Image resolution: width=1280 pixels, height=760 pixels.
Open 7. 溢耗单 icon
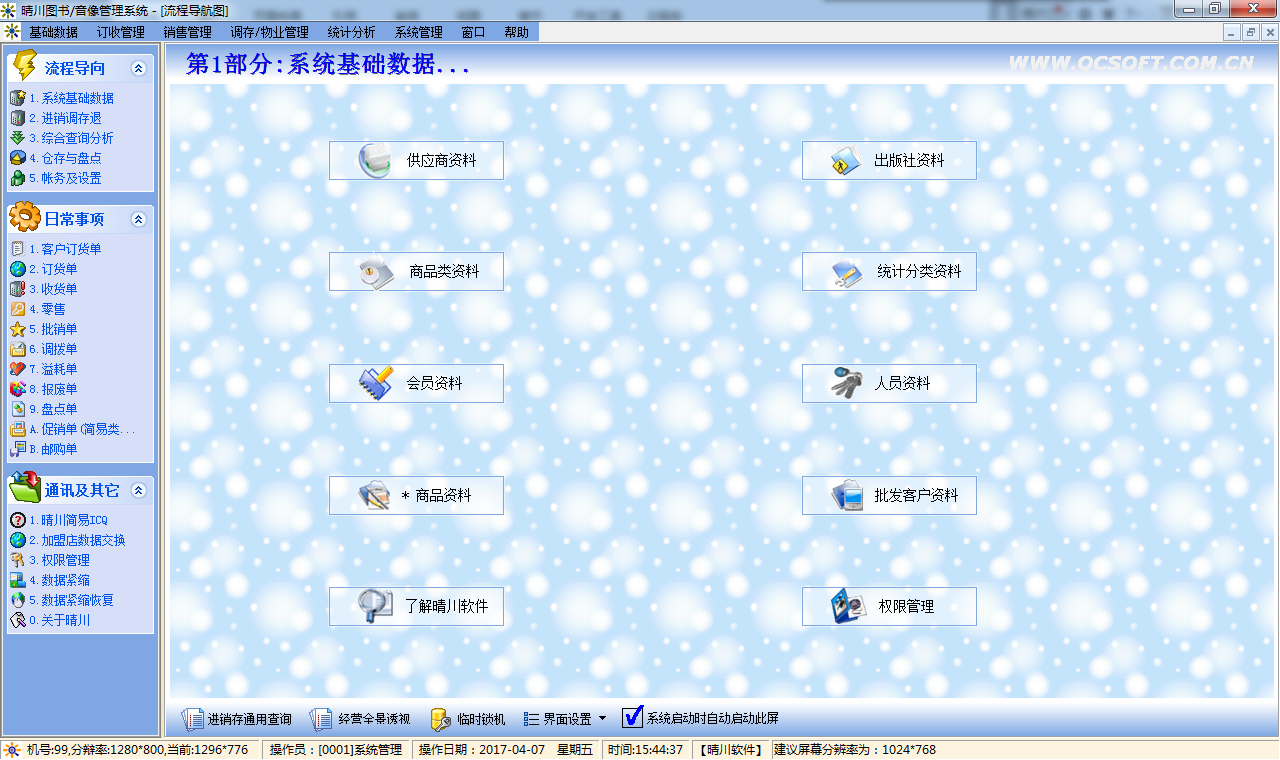click(17, 369)
